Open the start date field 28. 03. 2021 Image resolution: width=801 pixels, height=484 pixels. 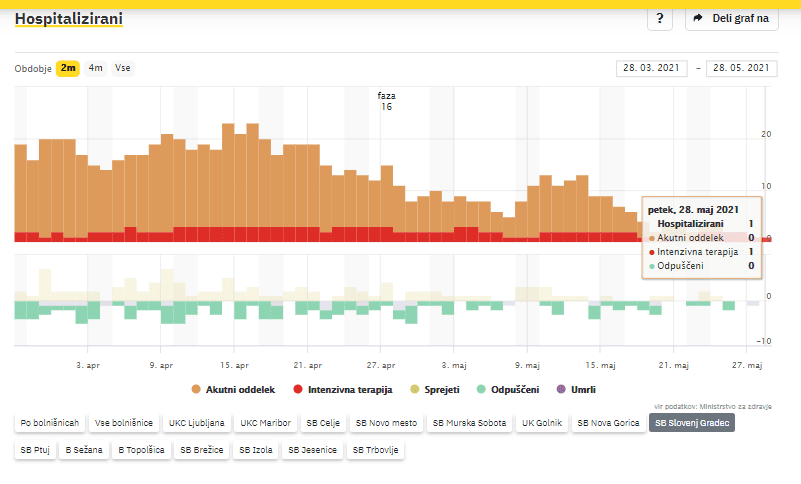click(653, 68)
